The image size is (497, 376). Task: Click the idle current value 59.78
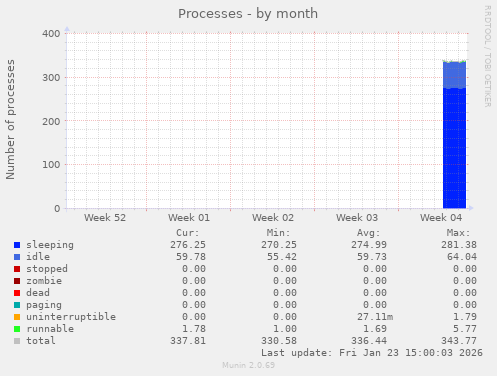pos(191,257)
